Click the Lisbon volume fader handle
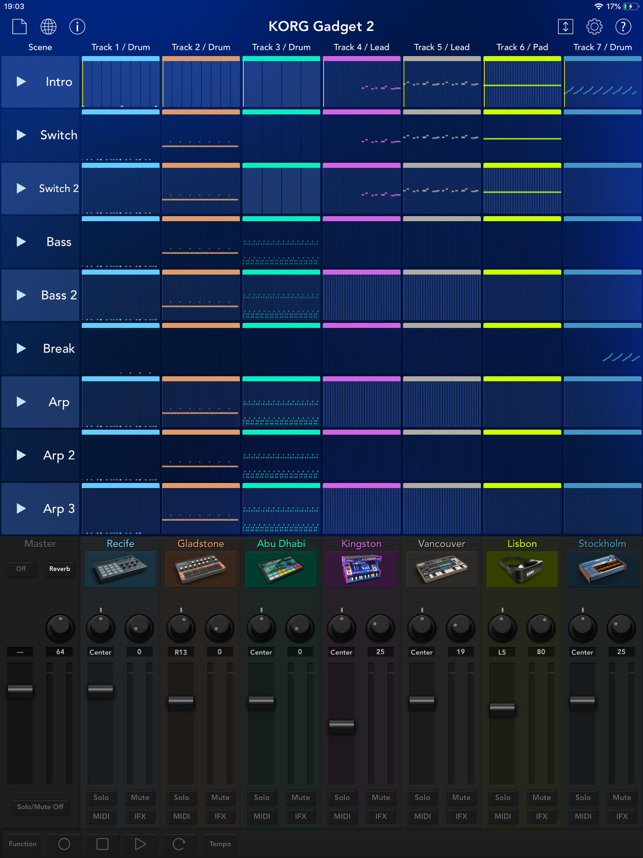 pyautogui.click(x=502, y=709)
